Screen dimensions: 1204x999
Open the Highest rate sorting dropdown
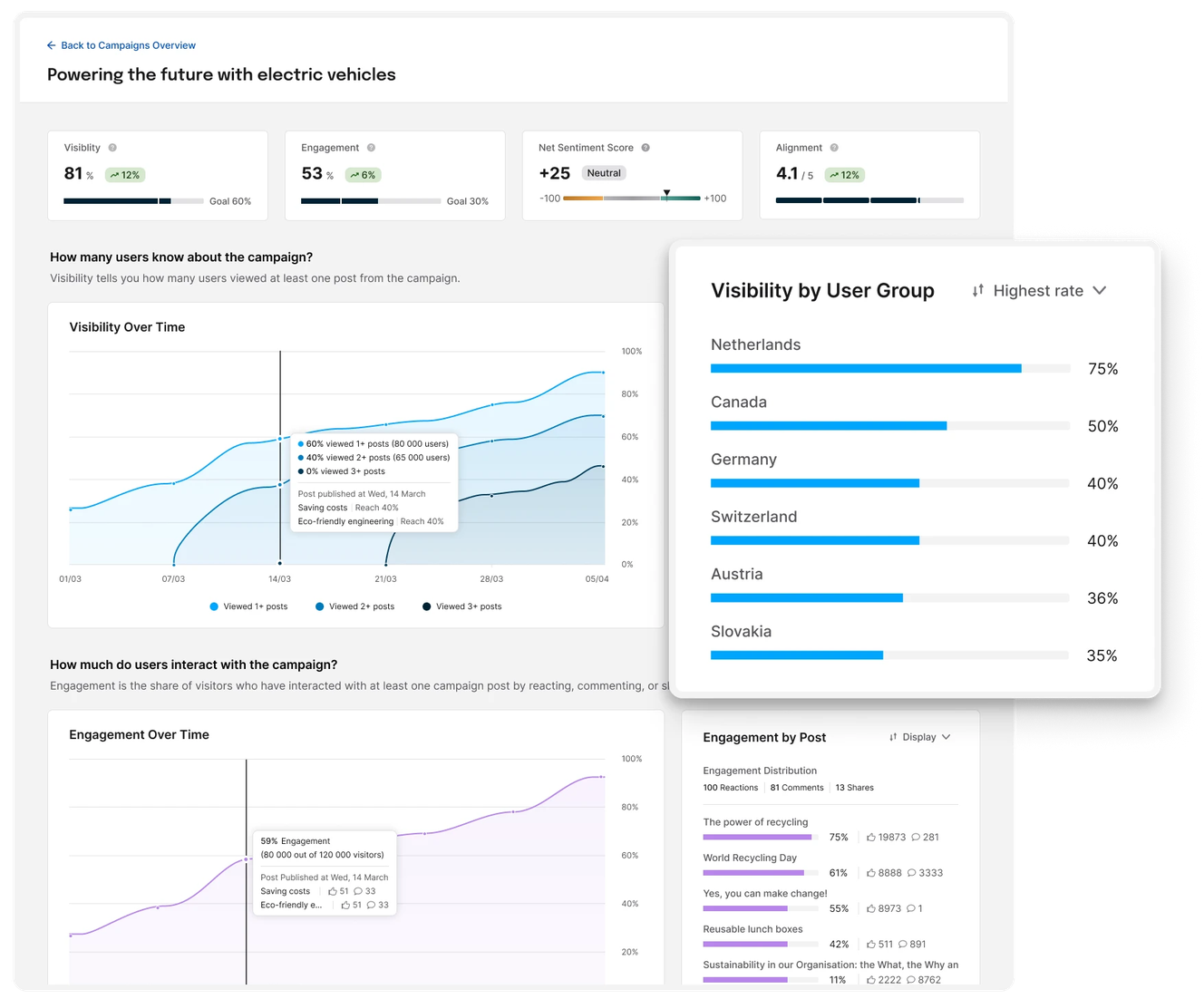(x=1038, y=290)
